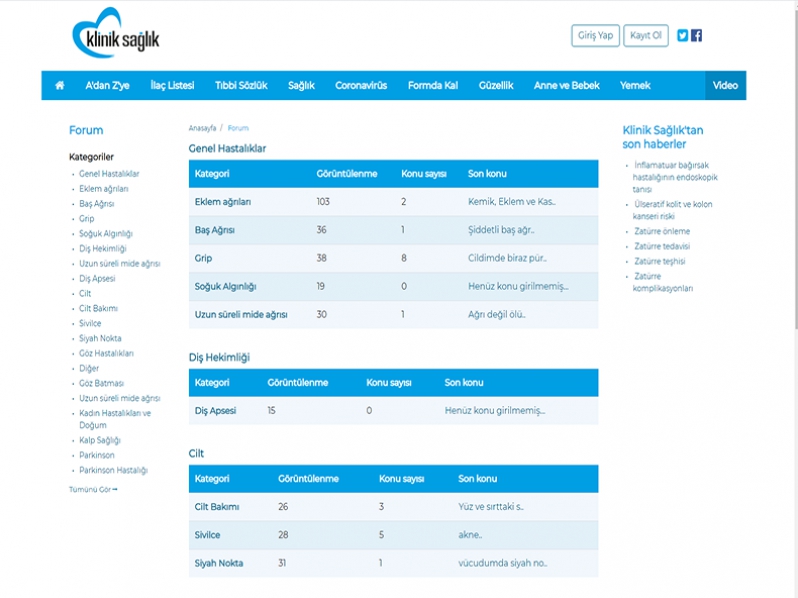Open last topic 'Ağrı değil ölü..'
This screenshot has width=798, height=598.
pos(497,315)
